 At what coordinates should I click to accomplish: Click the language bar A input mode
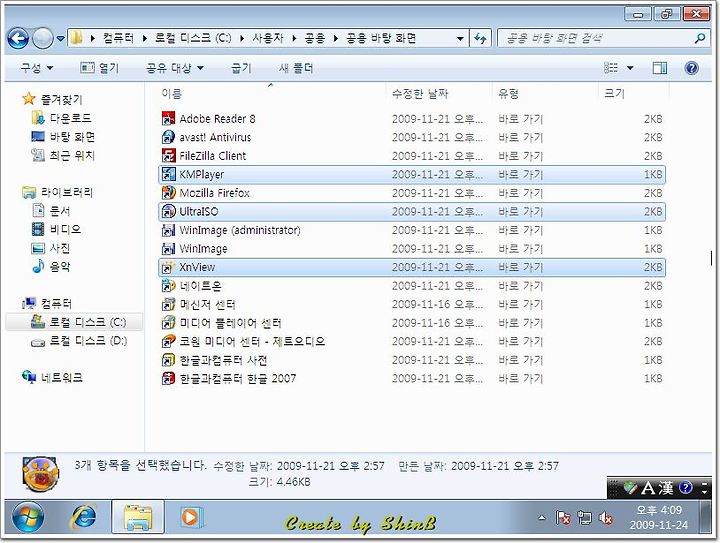coord(647,488)
